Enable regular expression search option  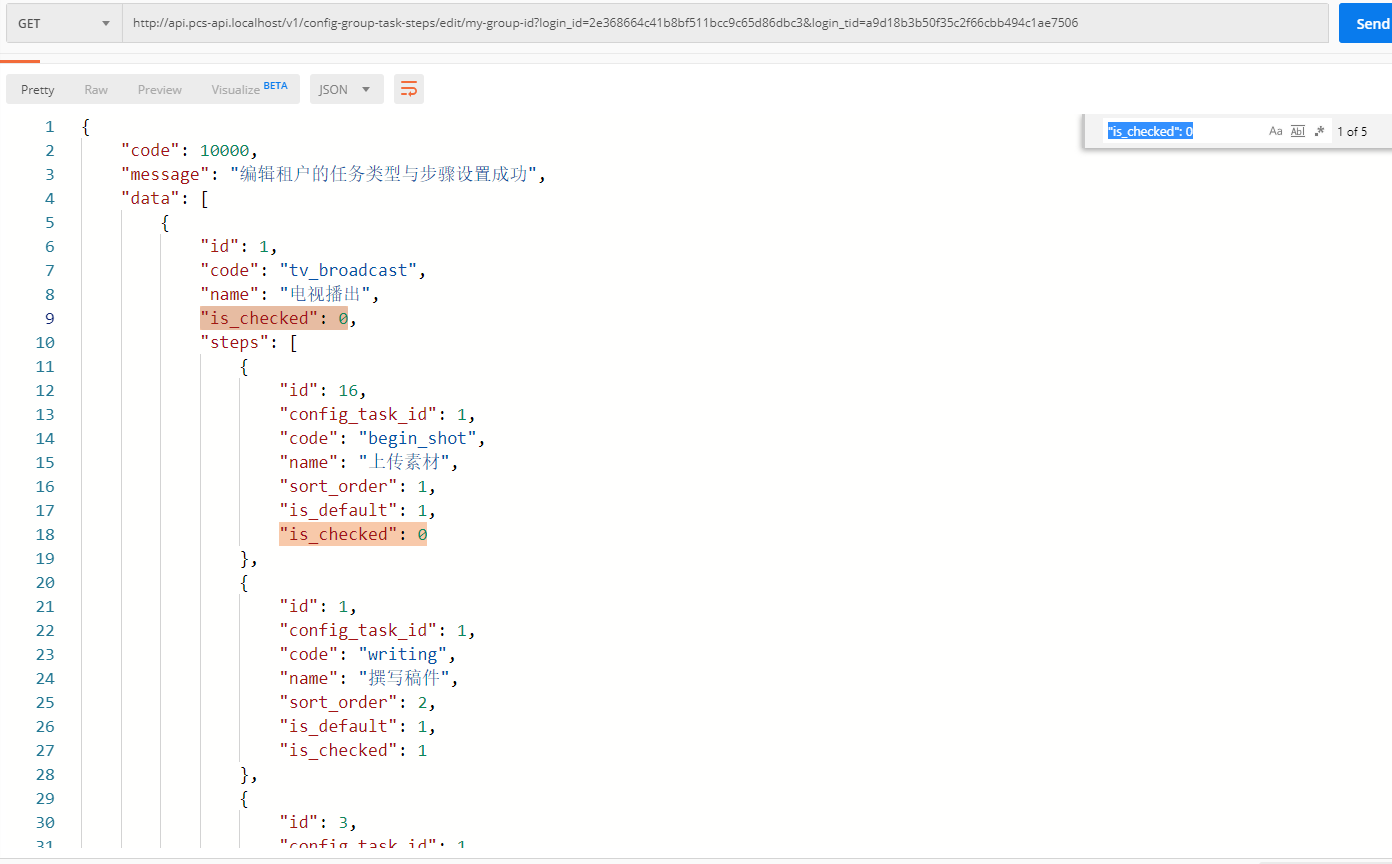pos(1319,131)
